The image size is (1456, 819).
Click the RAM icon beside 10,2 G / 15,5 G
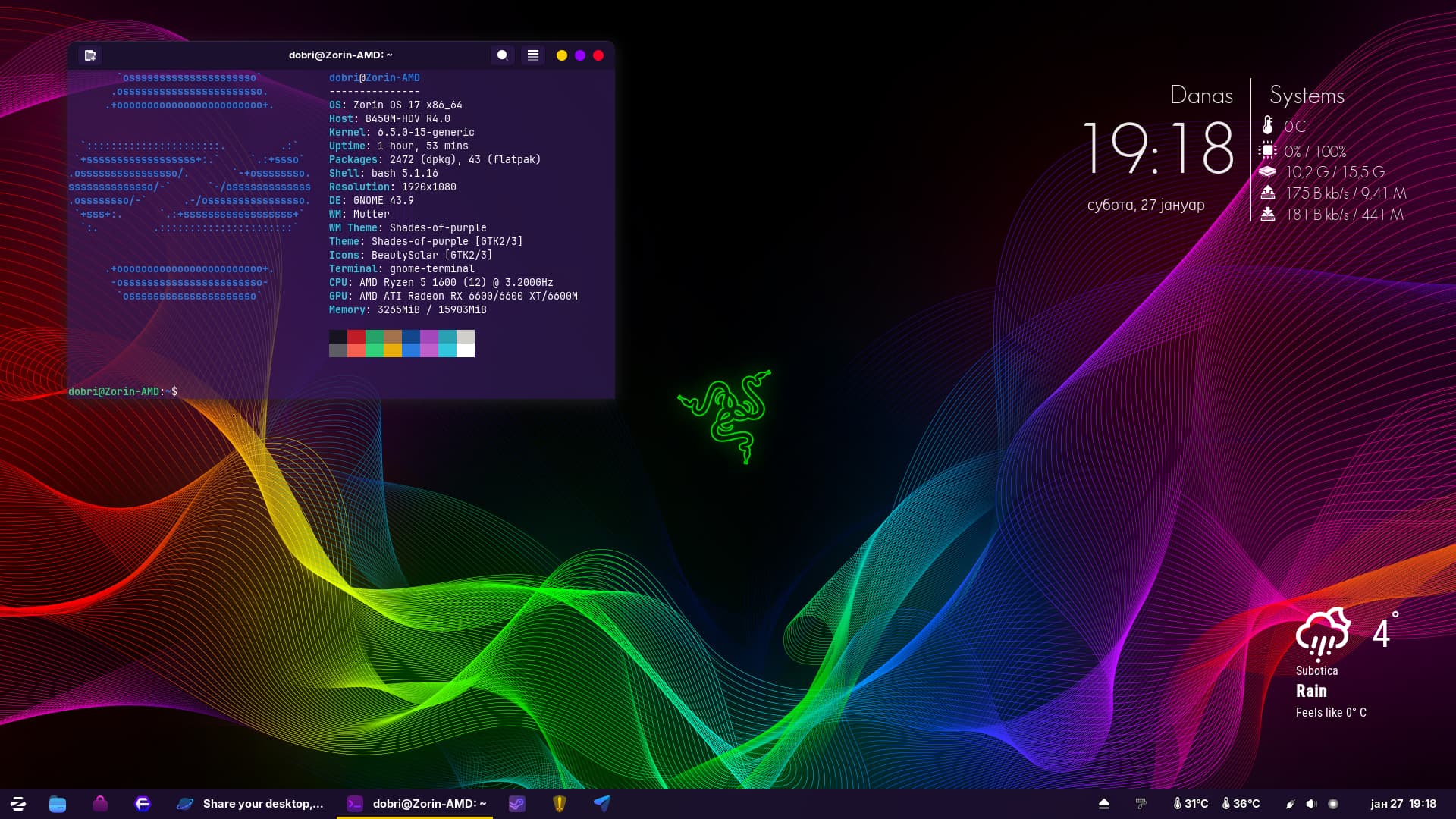[1267, 171]
